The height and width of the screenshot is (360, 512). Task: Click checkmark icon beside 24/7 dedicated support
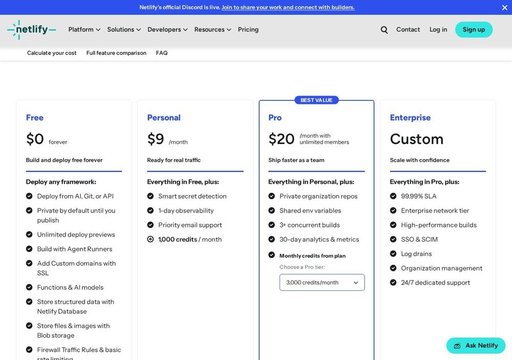click(393, 282)
